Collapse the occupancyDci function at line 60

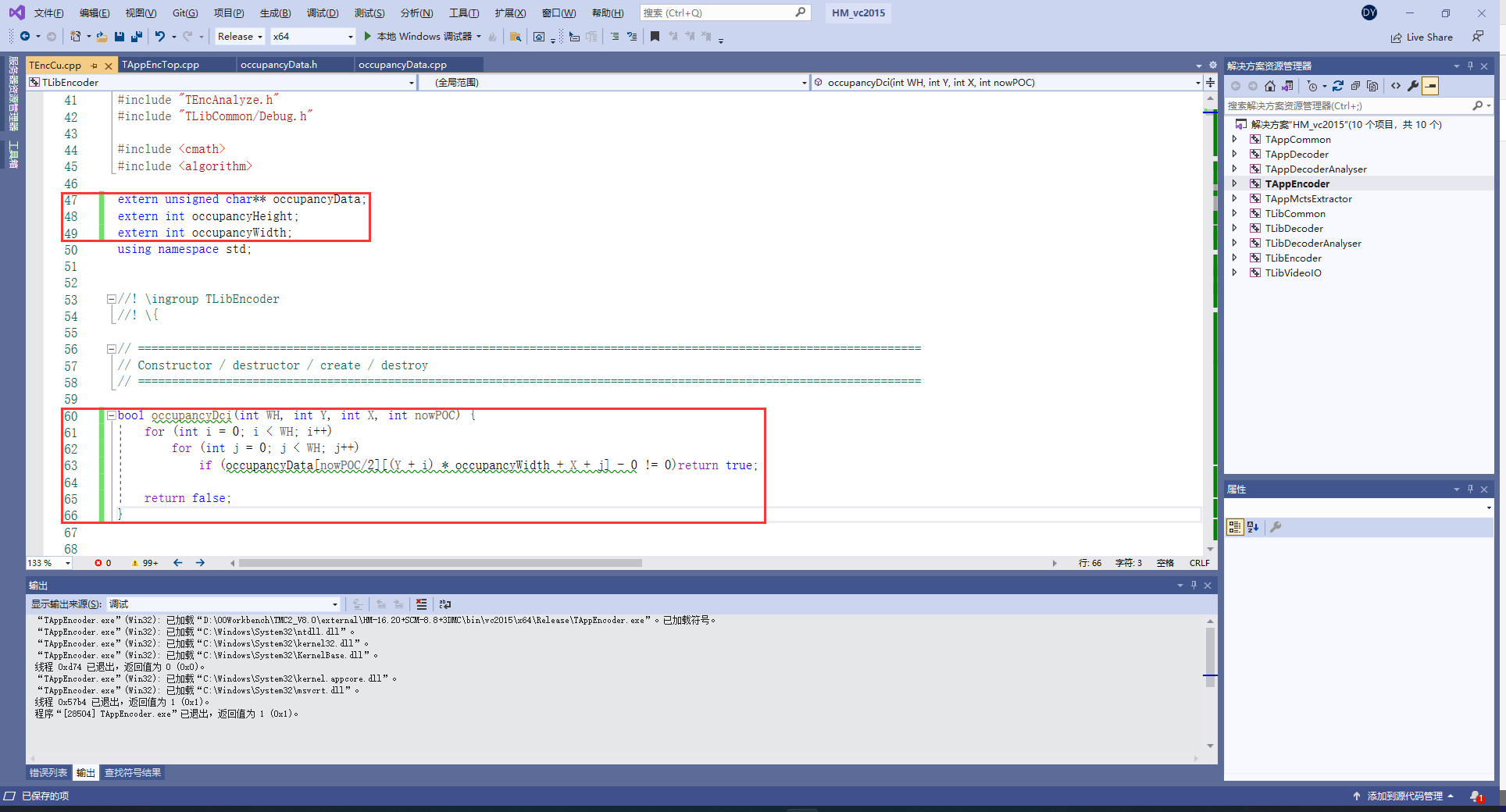coord(111,415)
